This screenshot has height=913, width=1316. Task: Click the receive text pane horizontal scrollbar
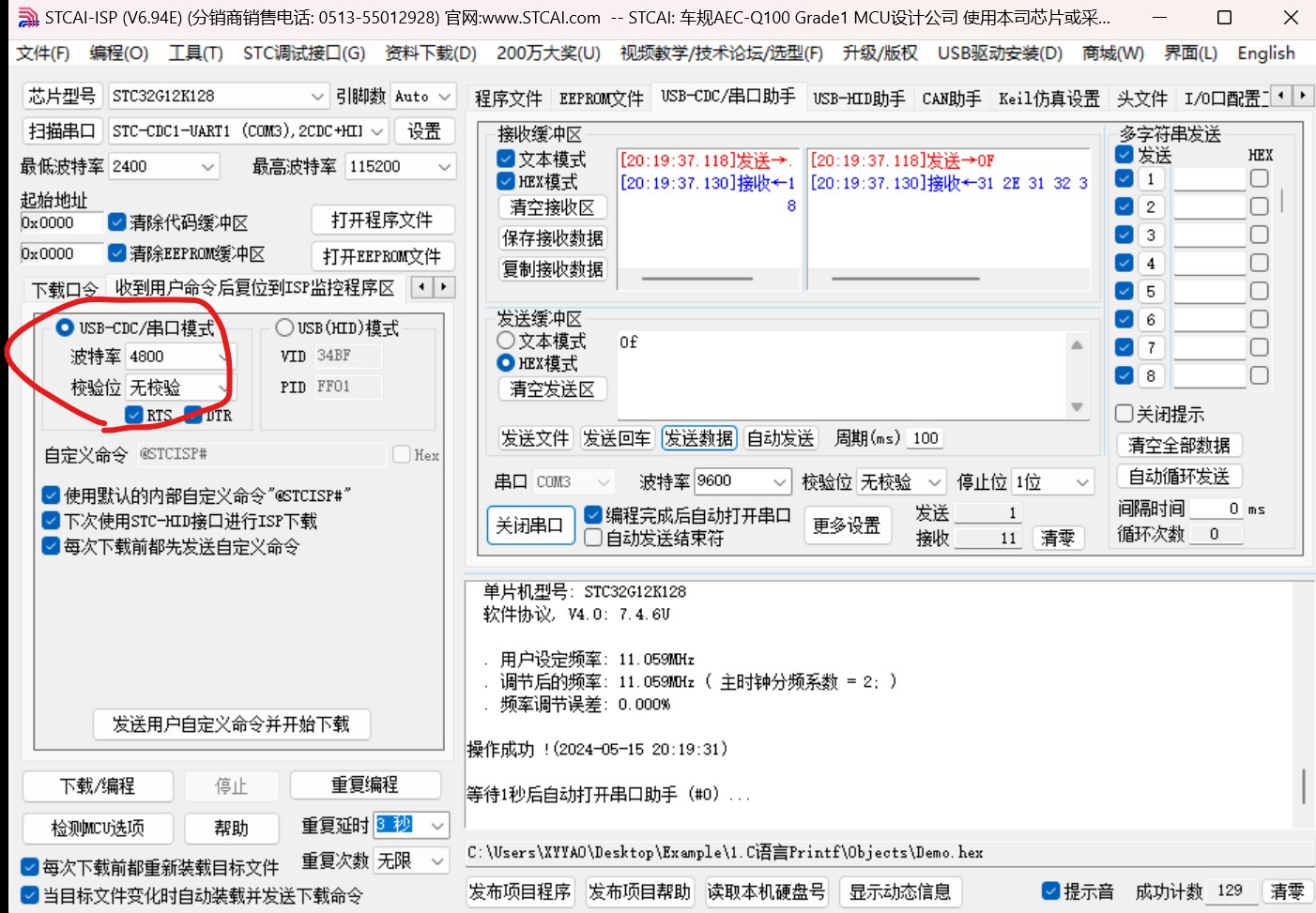click(x=696, y=279)
